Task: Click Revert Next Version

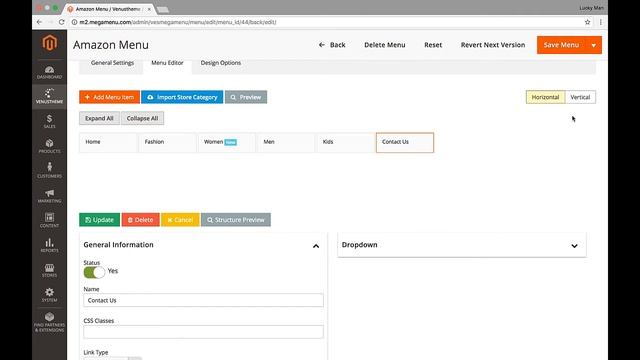Action: (x=493, y=45)
